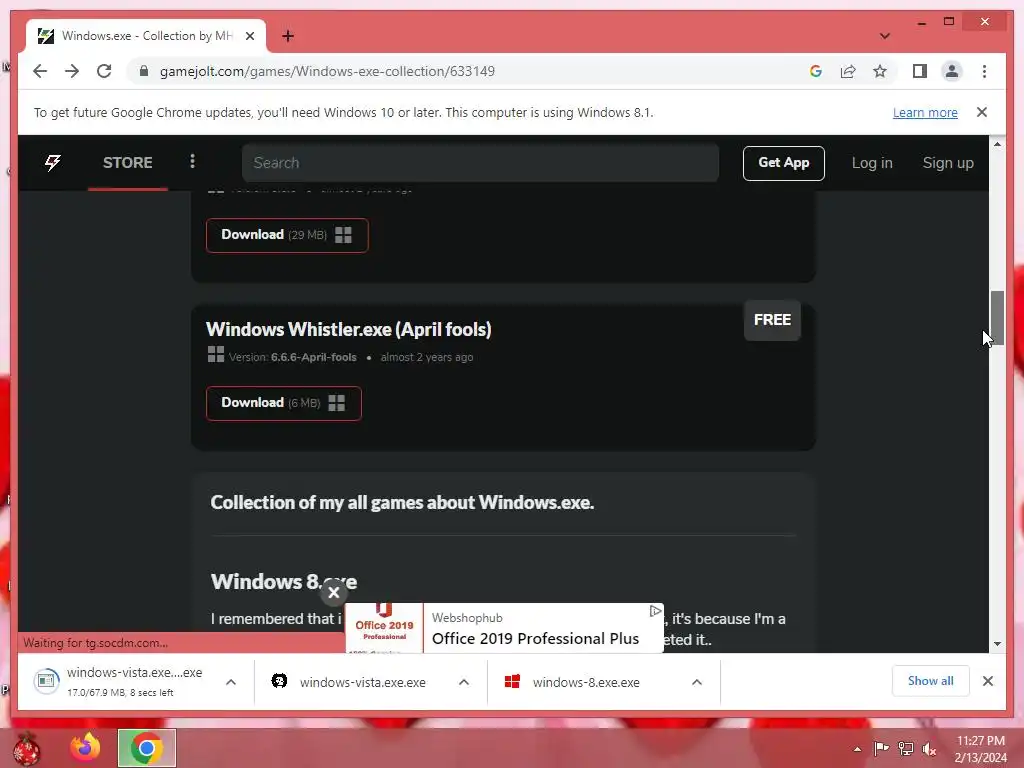Download Windows Whistler.exe 6 MB package

pyautogui.click(x=283, y=403)
